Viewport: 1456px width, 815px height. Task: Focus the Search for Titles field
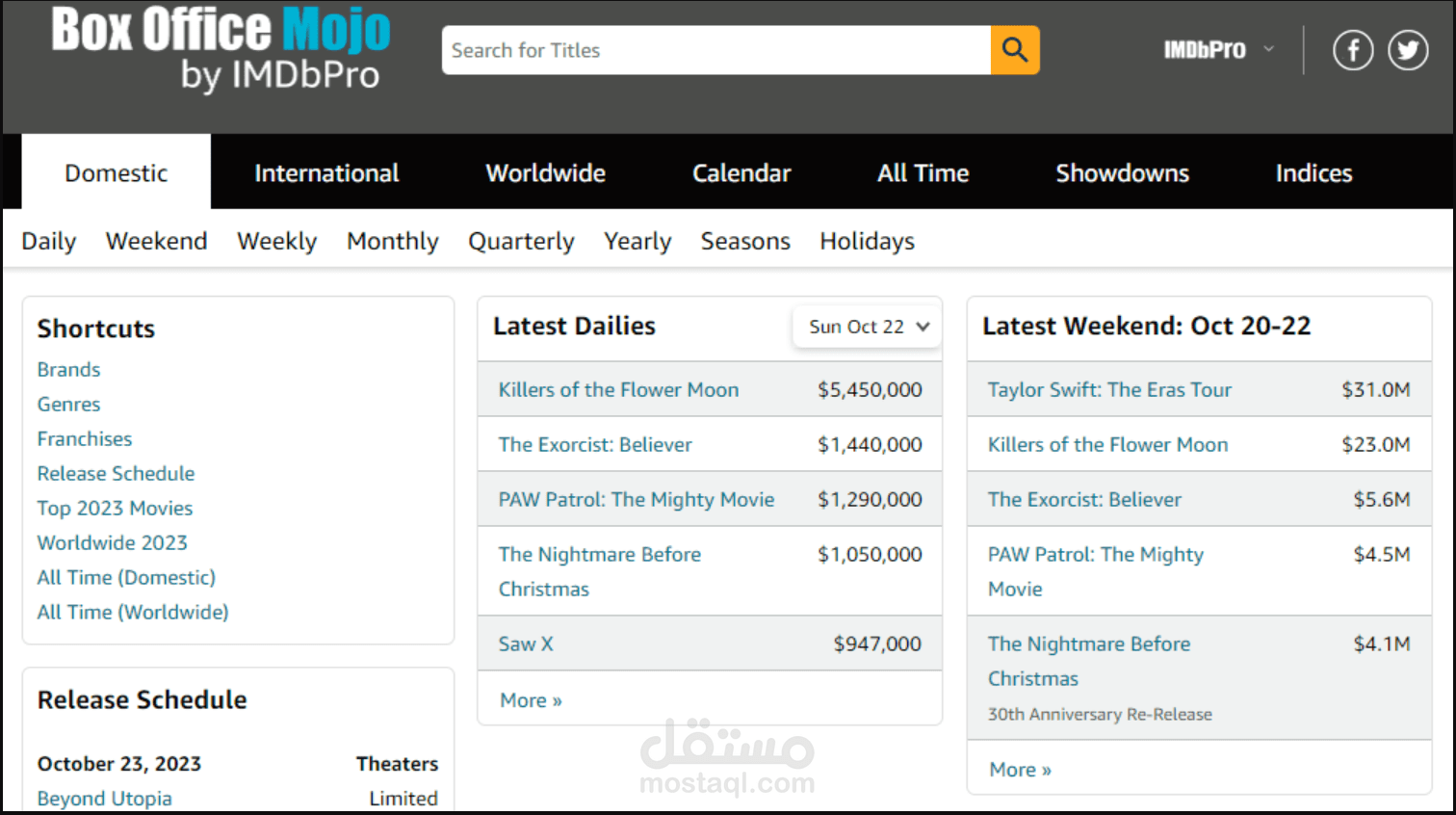[x=716, y=50]
